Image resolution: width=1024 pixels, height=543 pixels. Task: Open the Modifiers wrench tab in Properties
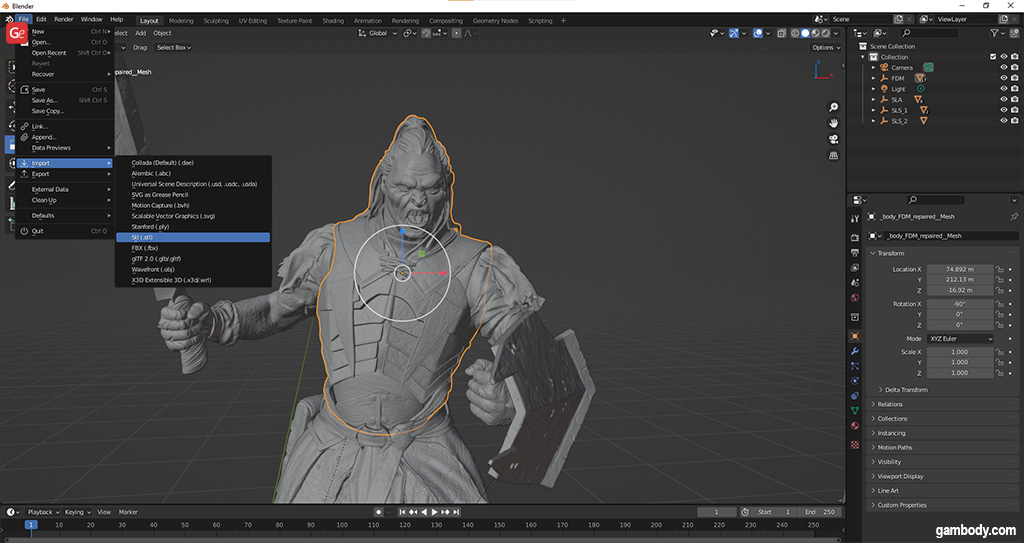(x=855, y=351)
